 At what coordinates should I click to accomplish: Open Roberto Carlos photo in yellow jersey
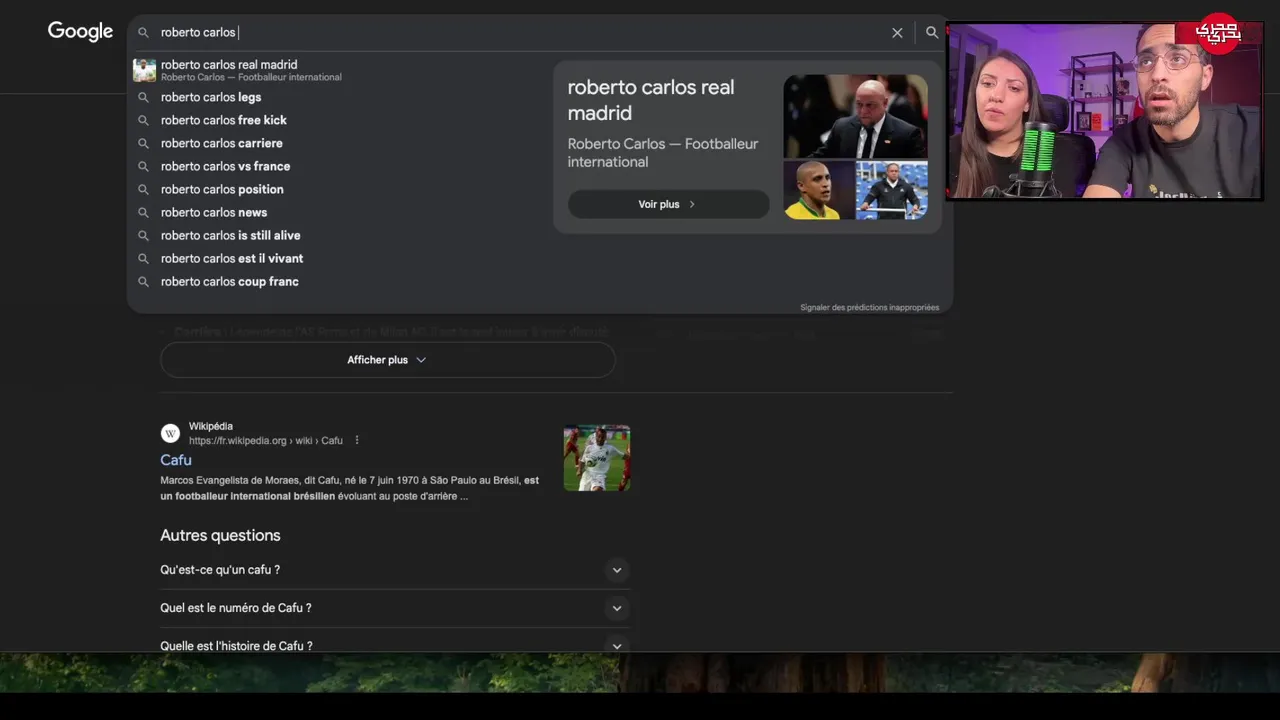pyautogui.click(x=819, y=190)
